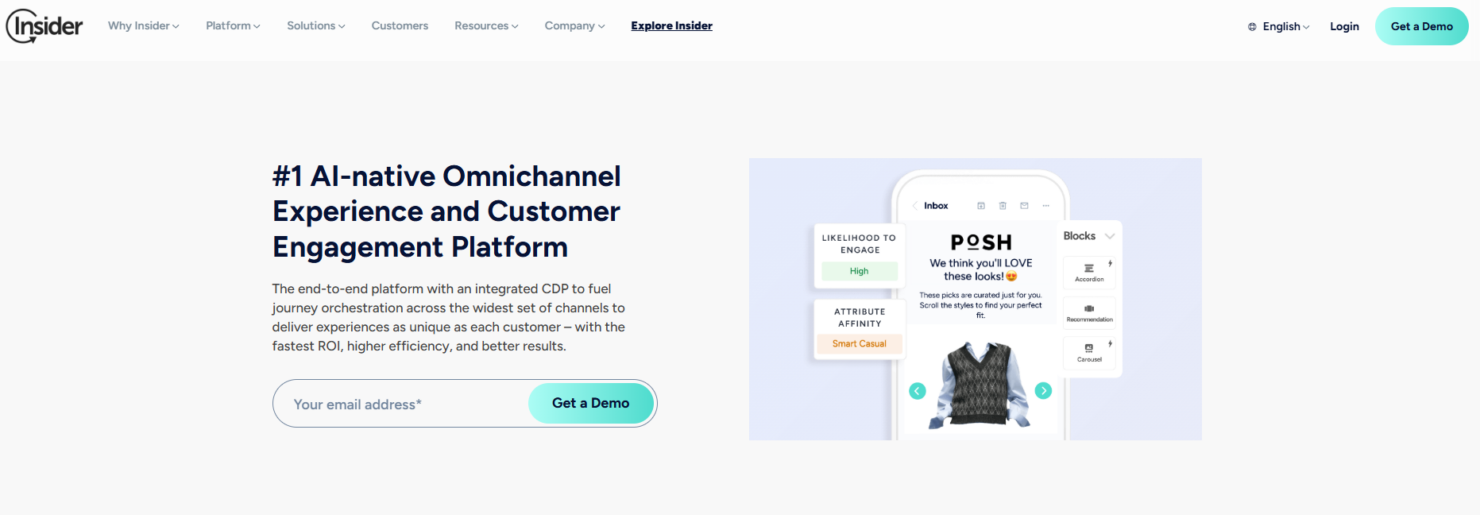Open the English language selector
This screenshot has height=515, width=1480.
(x=1286, y=27)
